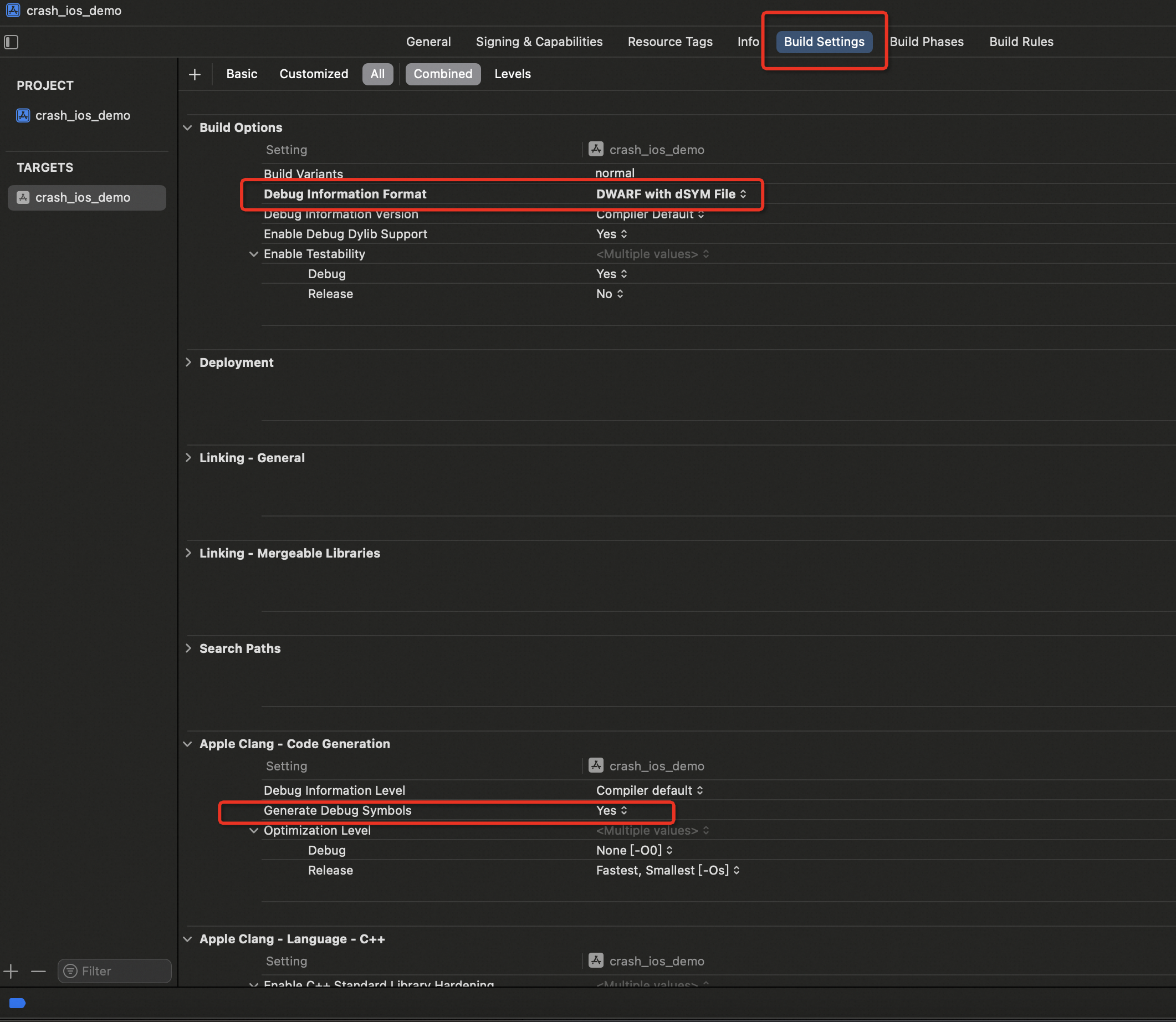1176x1022 pixels.
Task: Open the Info tab
Action: [x=748, y=42]
